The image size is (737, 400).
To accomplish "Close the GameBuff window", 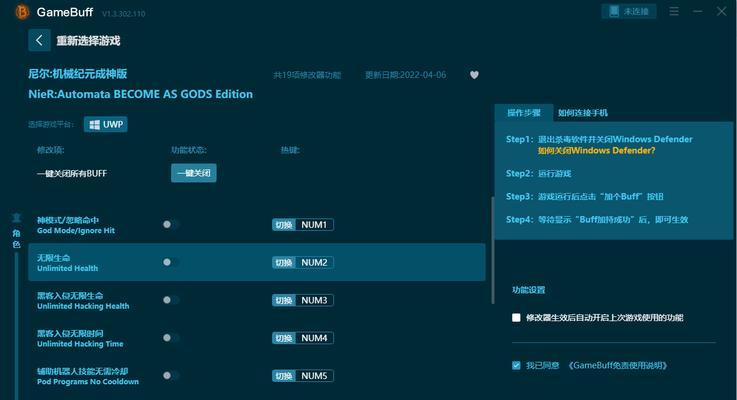I will 721,11.
